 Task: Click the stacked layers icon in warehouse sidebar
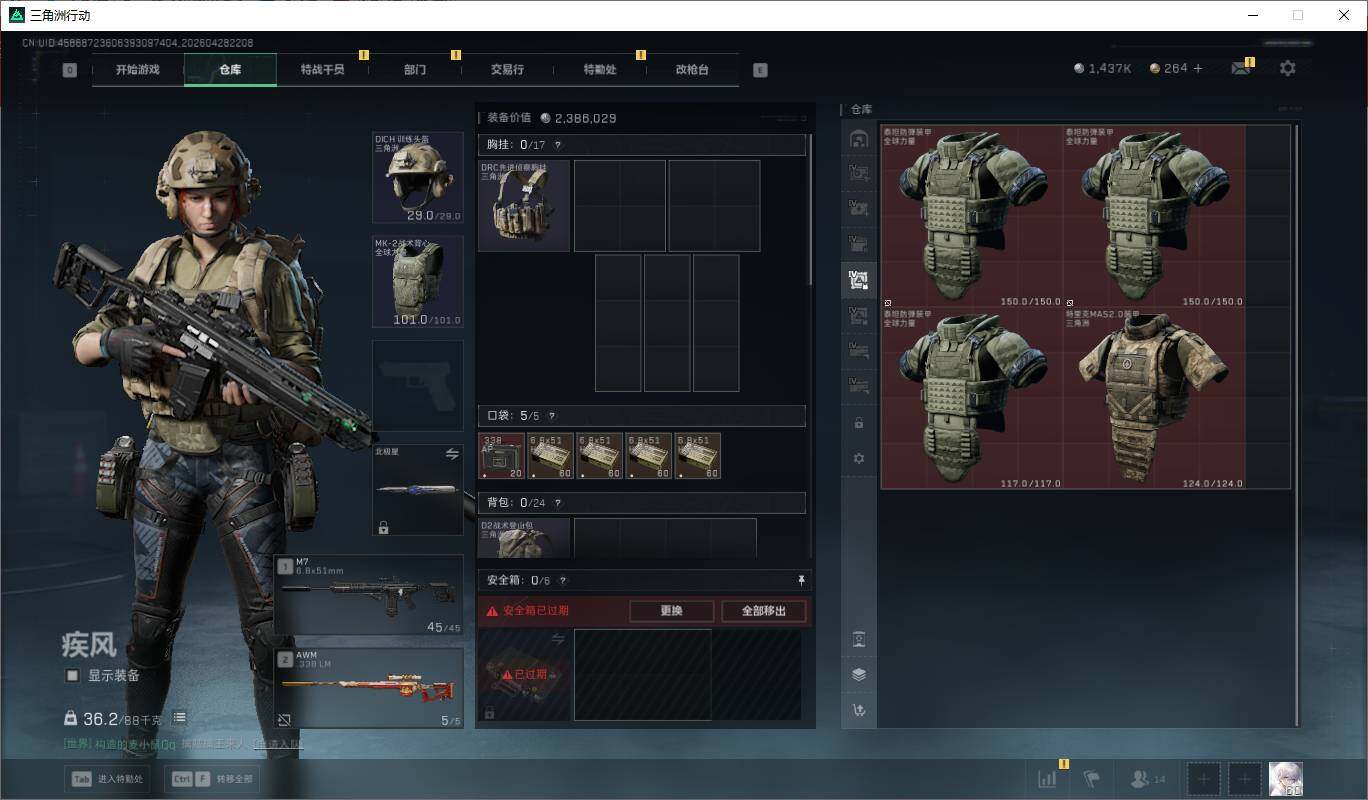(858, 674)
